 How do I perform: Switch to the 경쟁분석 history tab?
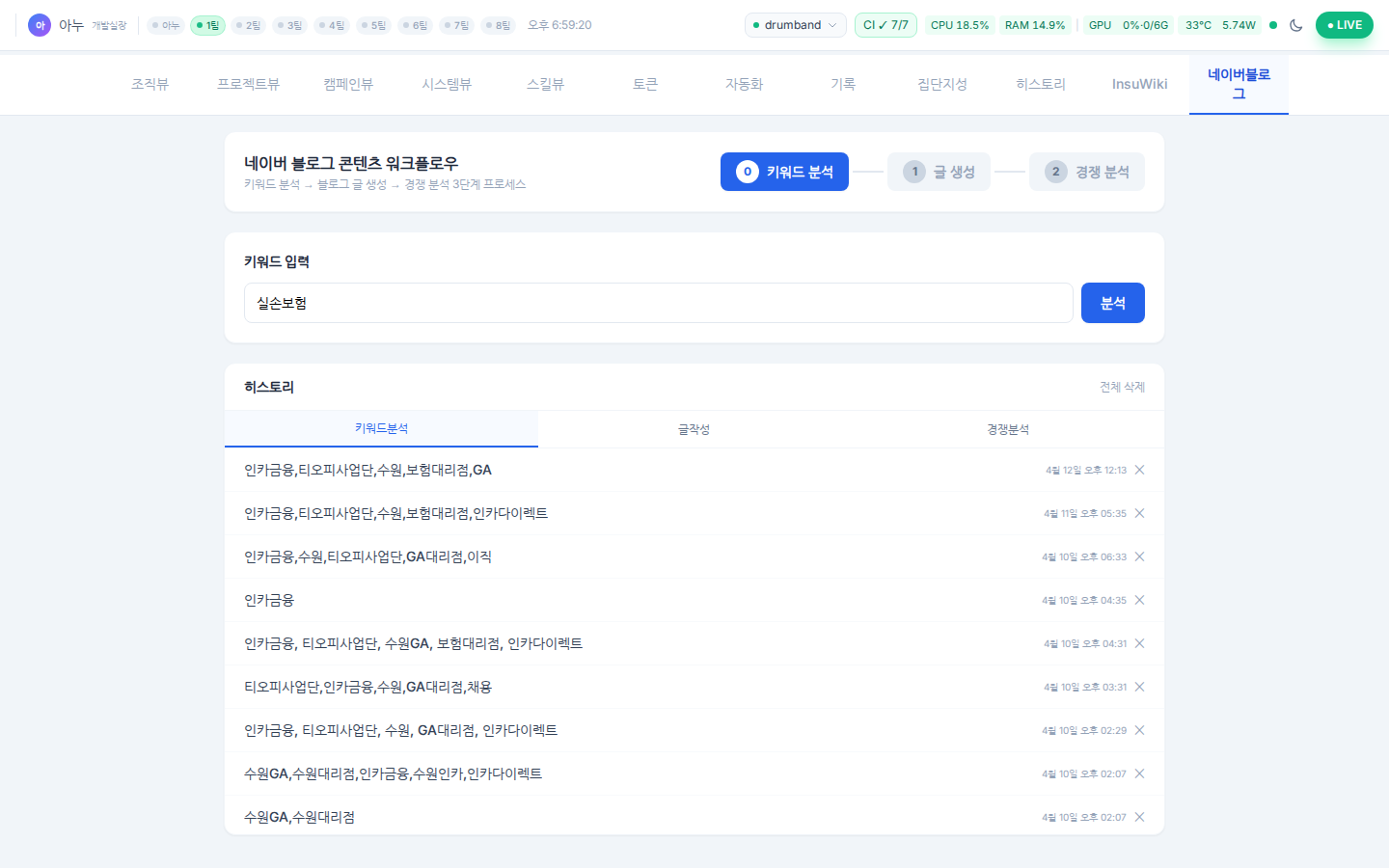[1007, 429]
